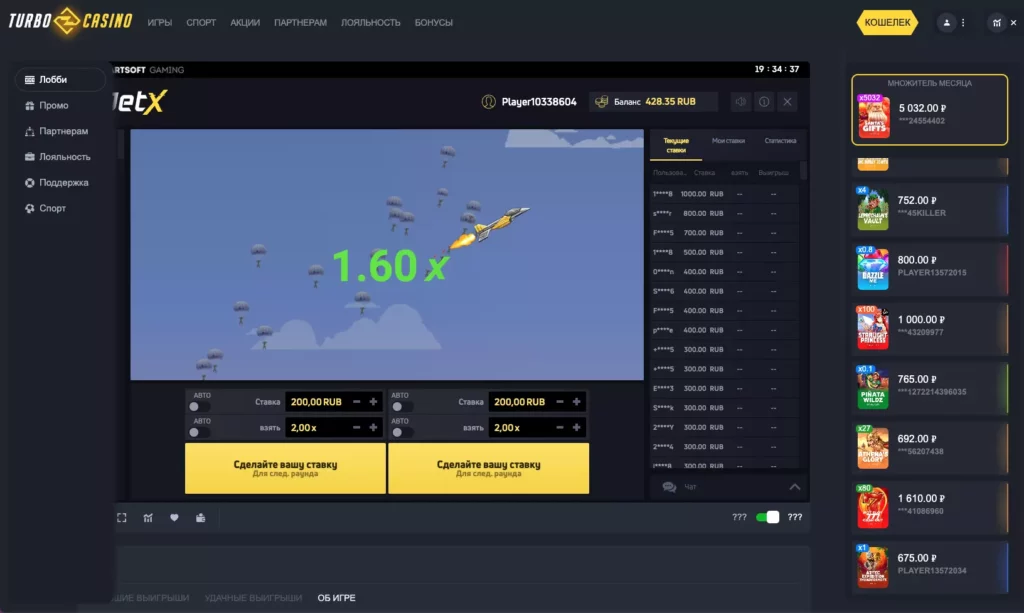The image size is (1024, 613).
Task: Click the heart favorite icon
Action: (x=174, y=517)
